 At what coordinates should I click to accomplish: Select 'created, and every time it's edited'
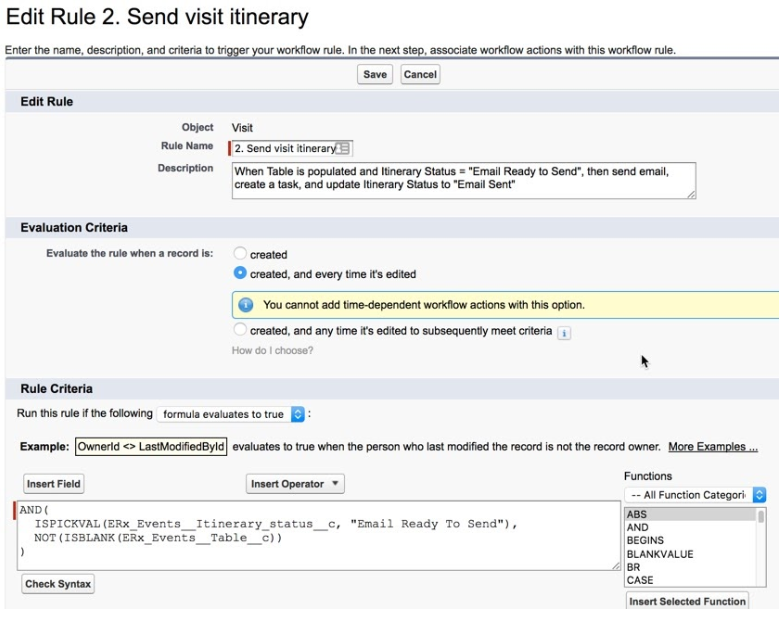[240, 273]
